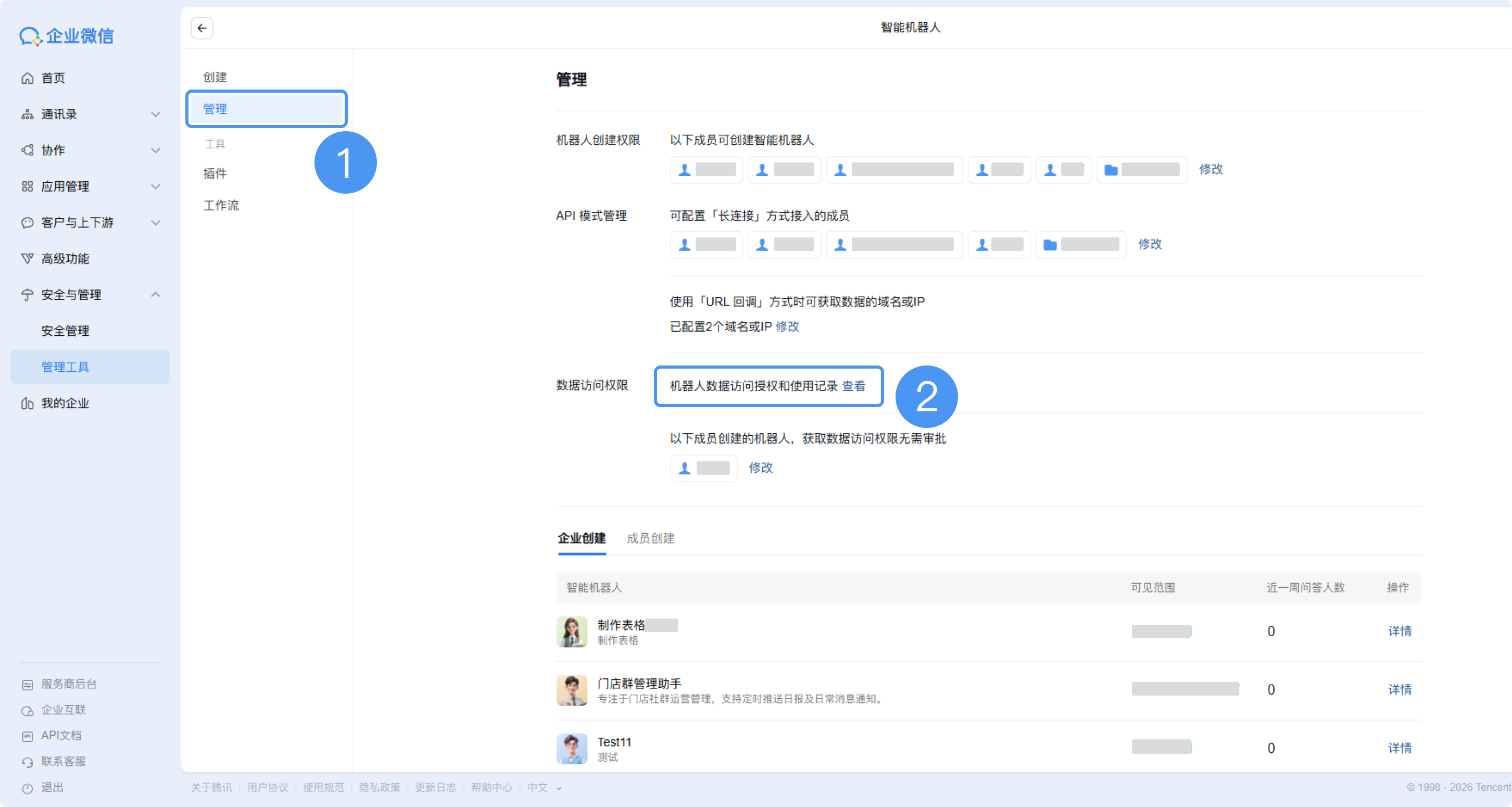This screenshot has height=807, width=1512.
Task: Open 关于腾讯 footer link
Action: coord(211,788)
